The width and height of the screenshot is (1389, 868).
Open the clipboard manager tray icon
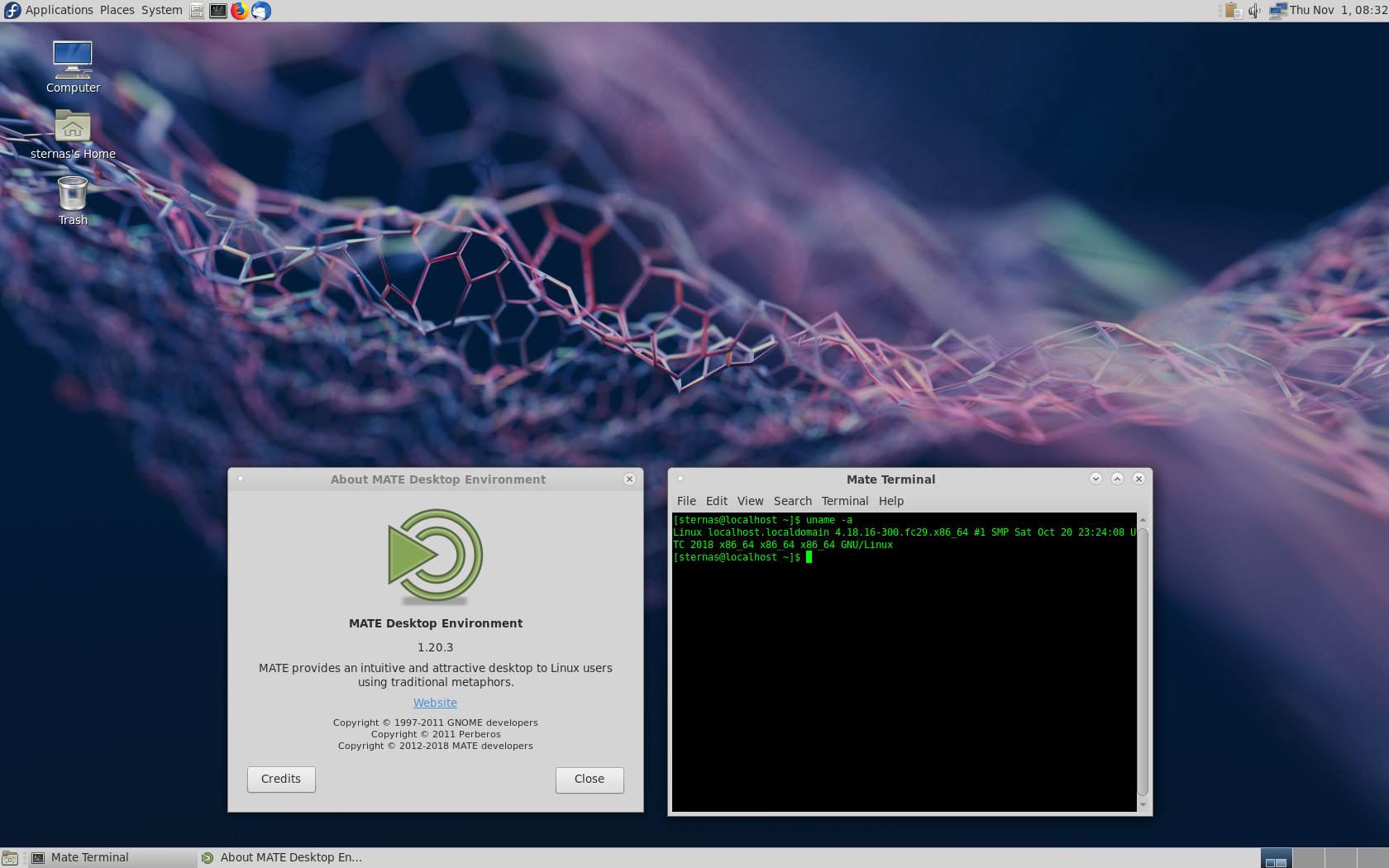pos(1234,10)
